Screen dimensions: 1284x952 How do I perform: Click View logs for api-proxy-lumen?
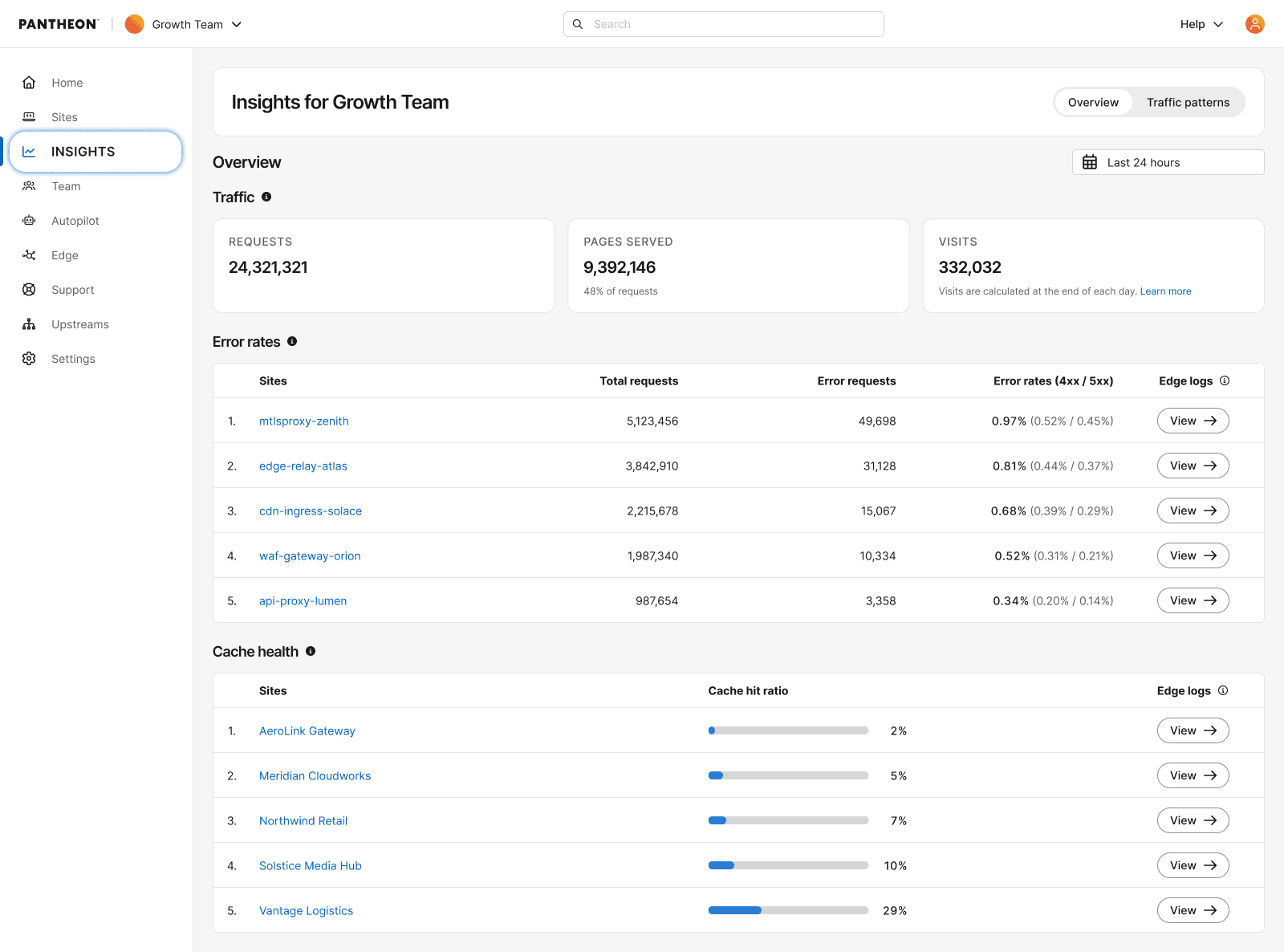(1193, 600)
